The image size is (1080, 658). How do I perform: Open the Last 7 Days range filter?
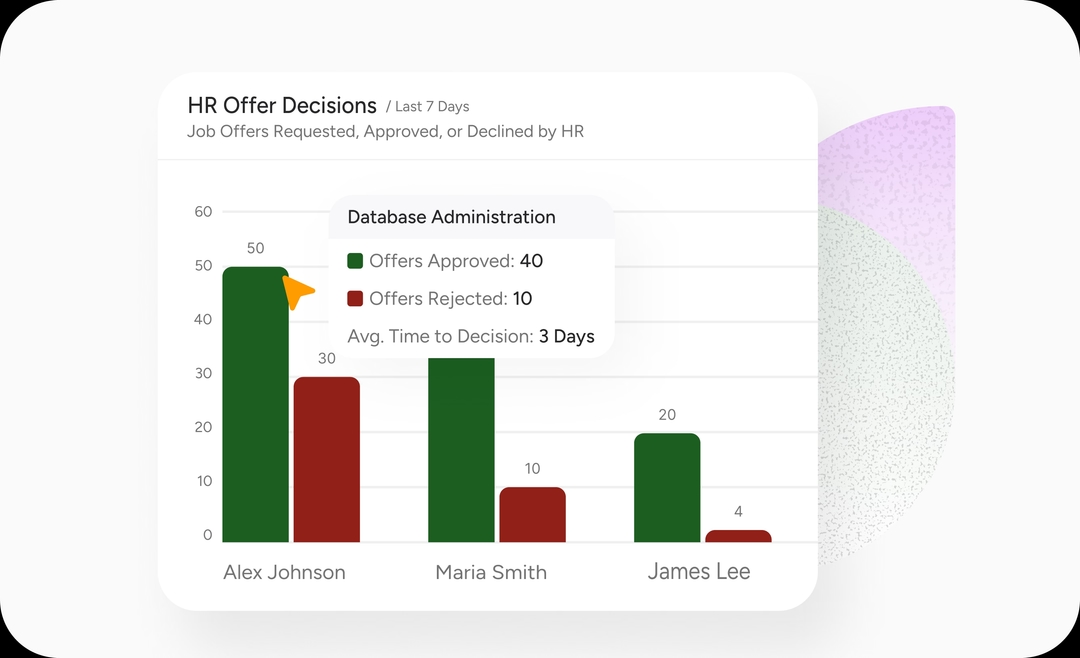(431, 107)
